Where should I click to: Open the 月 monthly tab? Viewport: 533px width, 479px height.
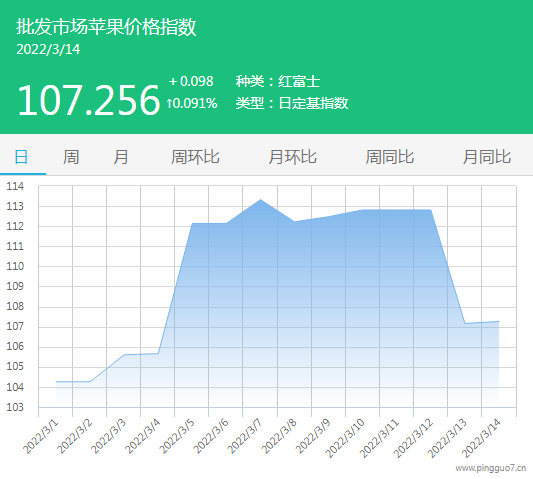coord(121,157)
